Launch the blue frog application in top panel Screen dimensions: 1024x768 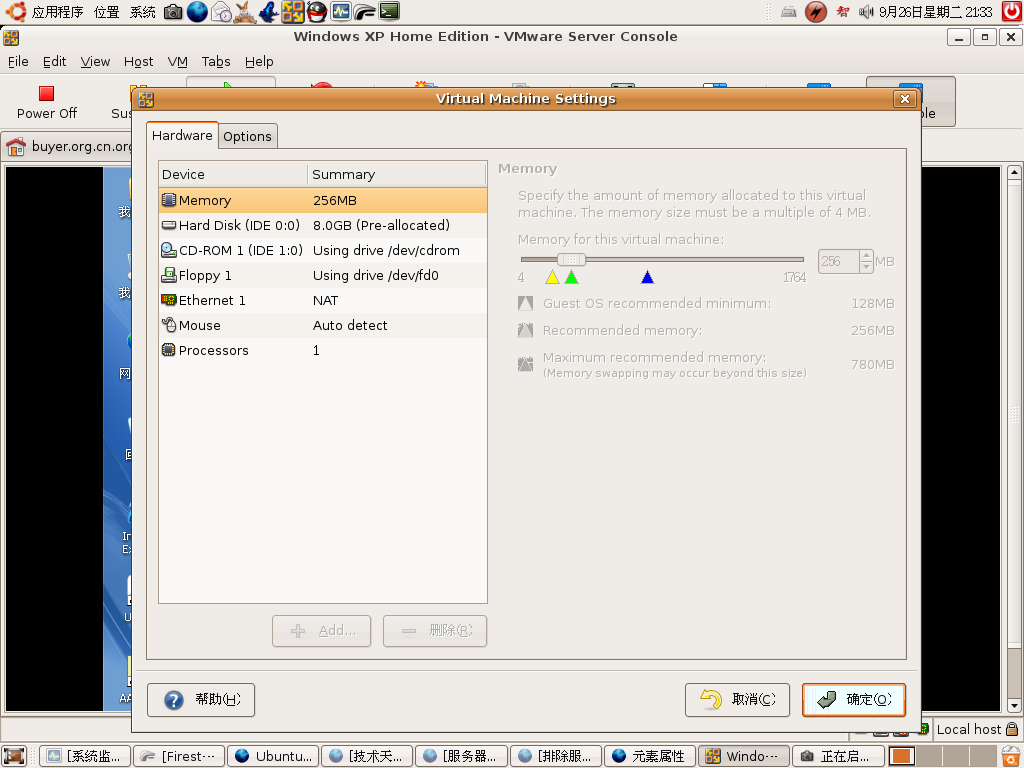(x=268, y=11)
